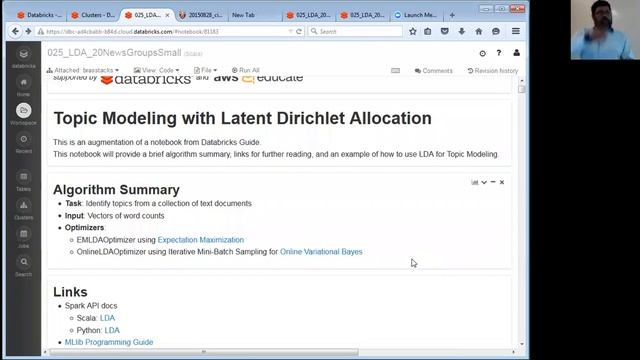This screenshot has width=640, height=360.
Task: Click the browser back arrow
Action: (x=15, y=31)
